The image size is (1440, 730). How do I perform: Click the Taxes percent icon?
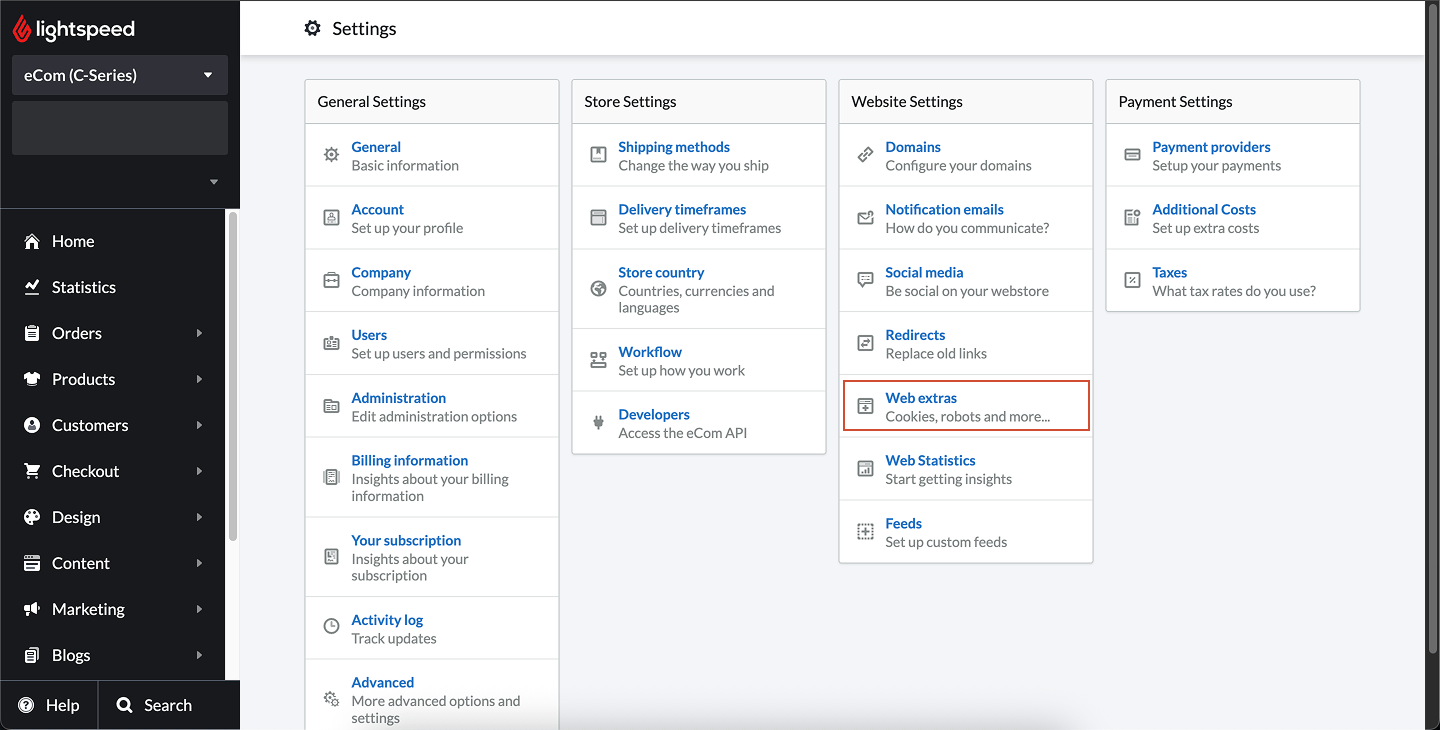tap(1132, 280)
